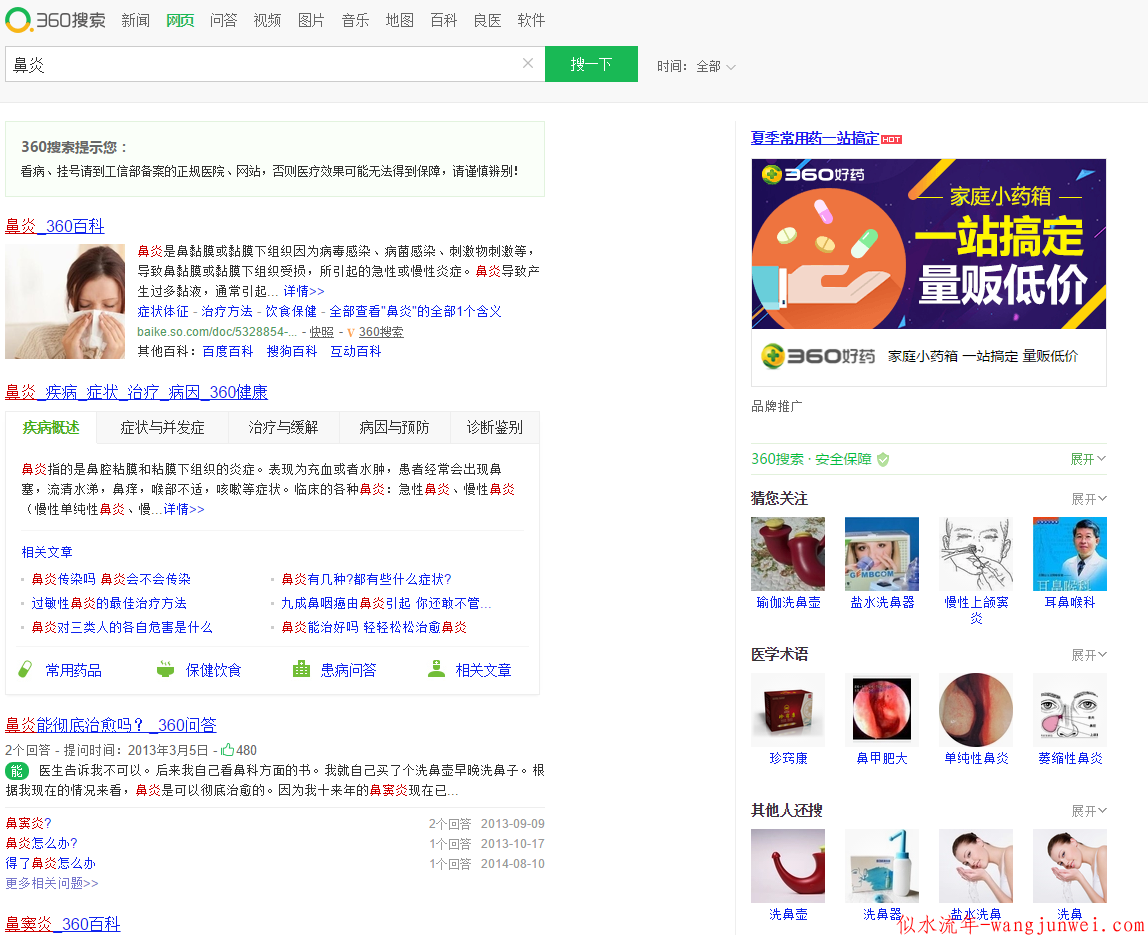This screenshot has height=935, width=1148.
Task: Open the 鼻甲肥大 thumbnail
Action: [x=882, y=710]
